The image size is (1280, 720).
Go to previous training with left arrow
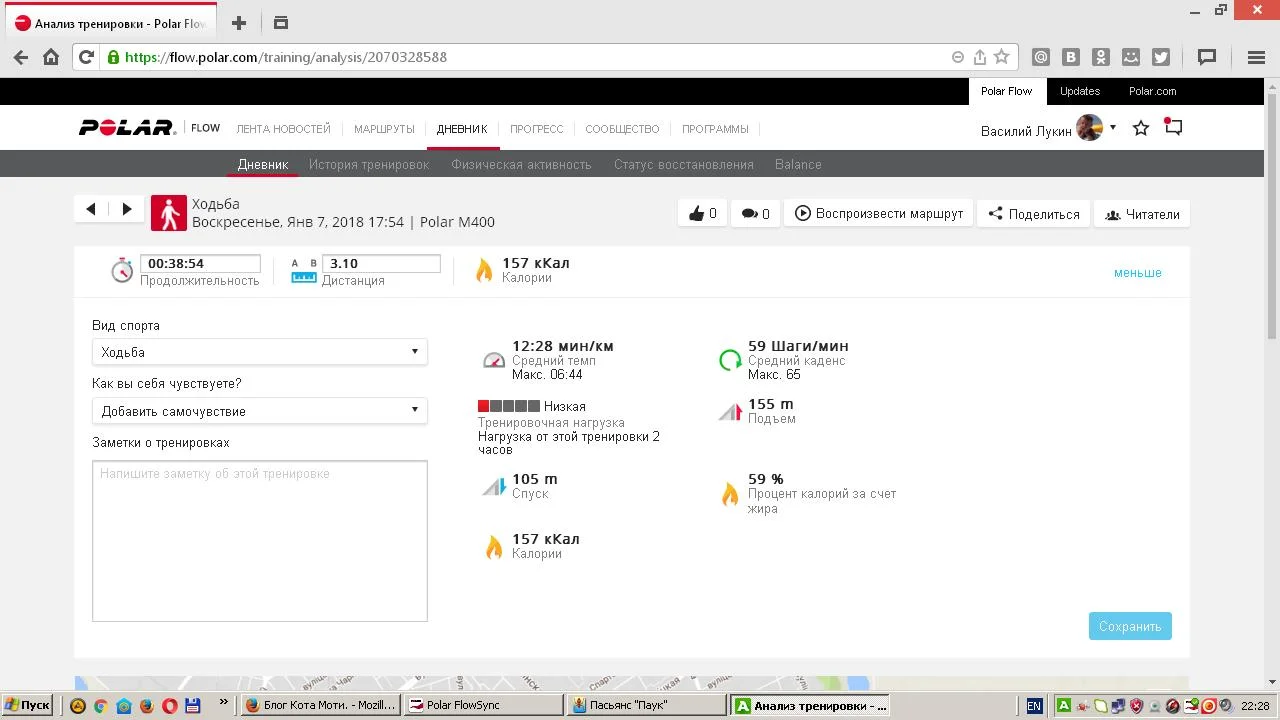[x=91, y=209]
